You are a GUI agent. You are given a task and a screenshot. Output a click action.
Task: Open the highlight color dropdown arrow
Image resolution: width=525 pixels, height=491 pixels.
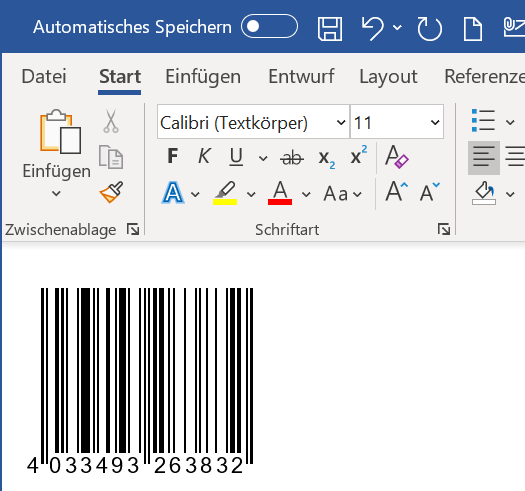251,194
